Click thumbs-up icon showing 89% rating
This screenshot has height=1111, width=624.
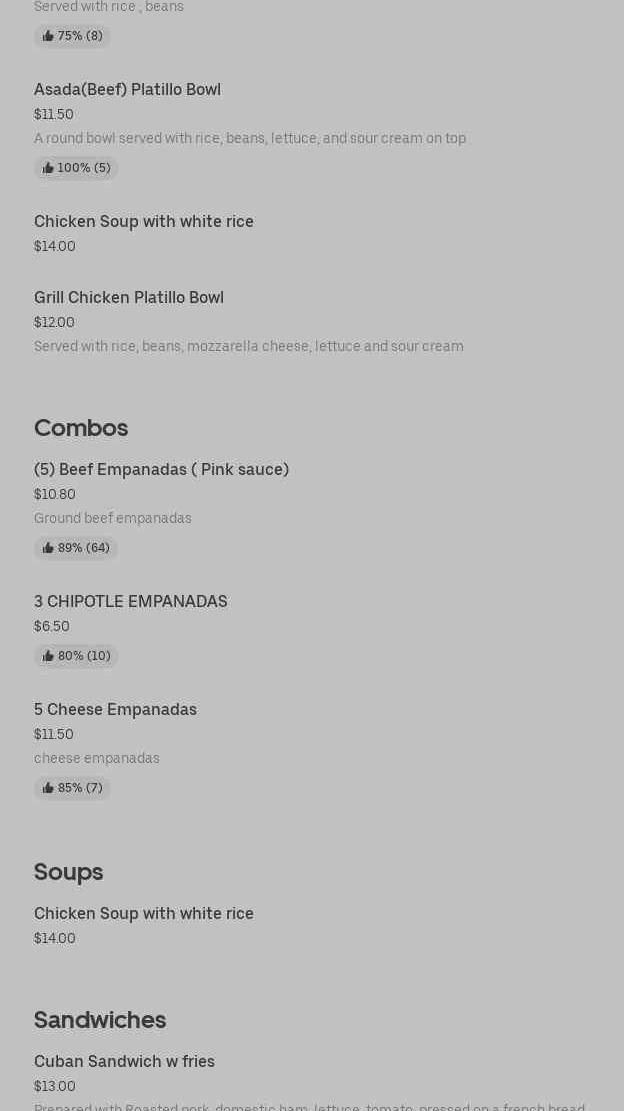(48, 548)
